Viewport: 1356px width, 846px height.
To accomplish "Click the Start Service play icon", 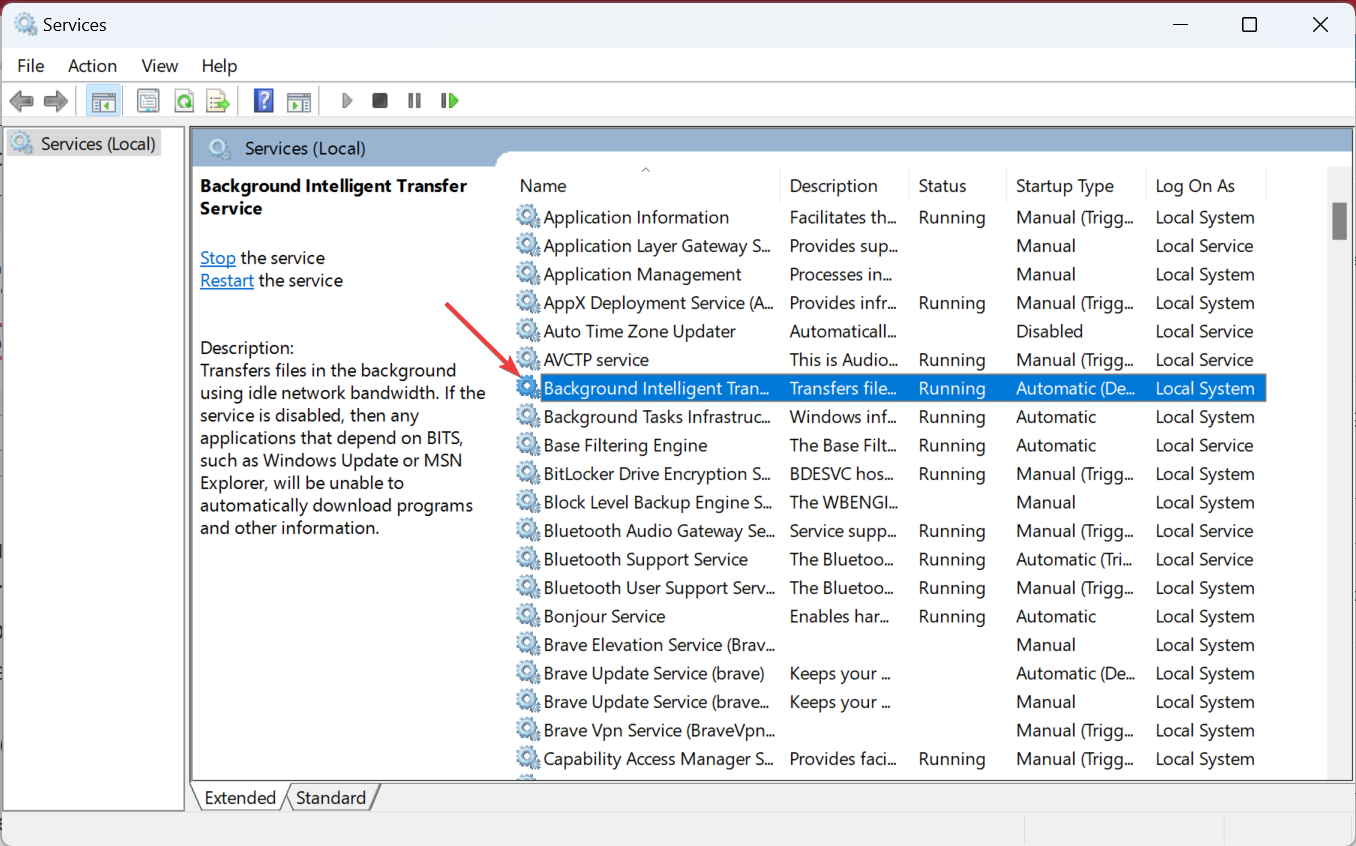I will click(347, 101).
